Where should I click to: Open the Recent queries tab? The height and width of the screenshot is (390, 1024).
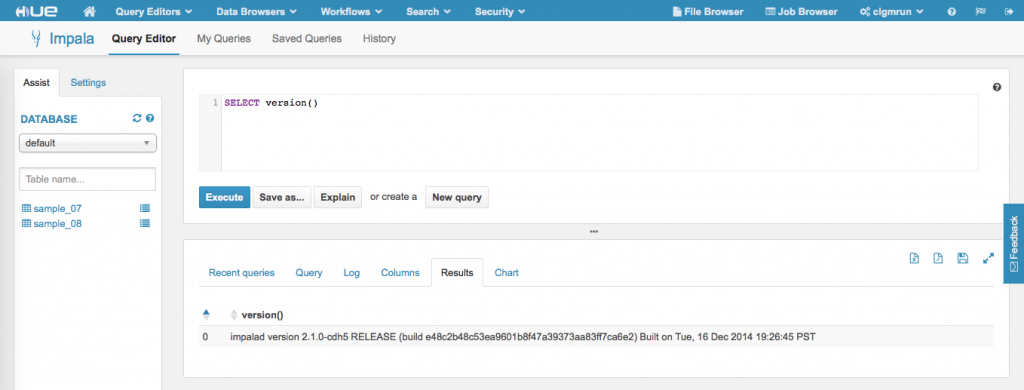(242, 272)
